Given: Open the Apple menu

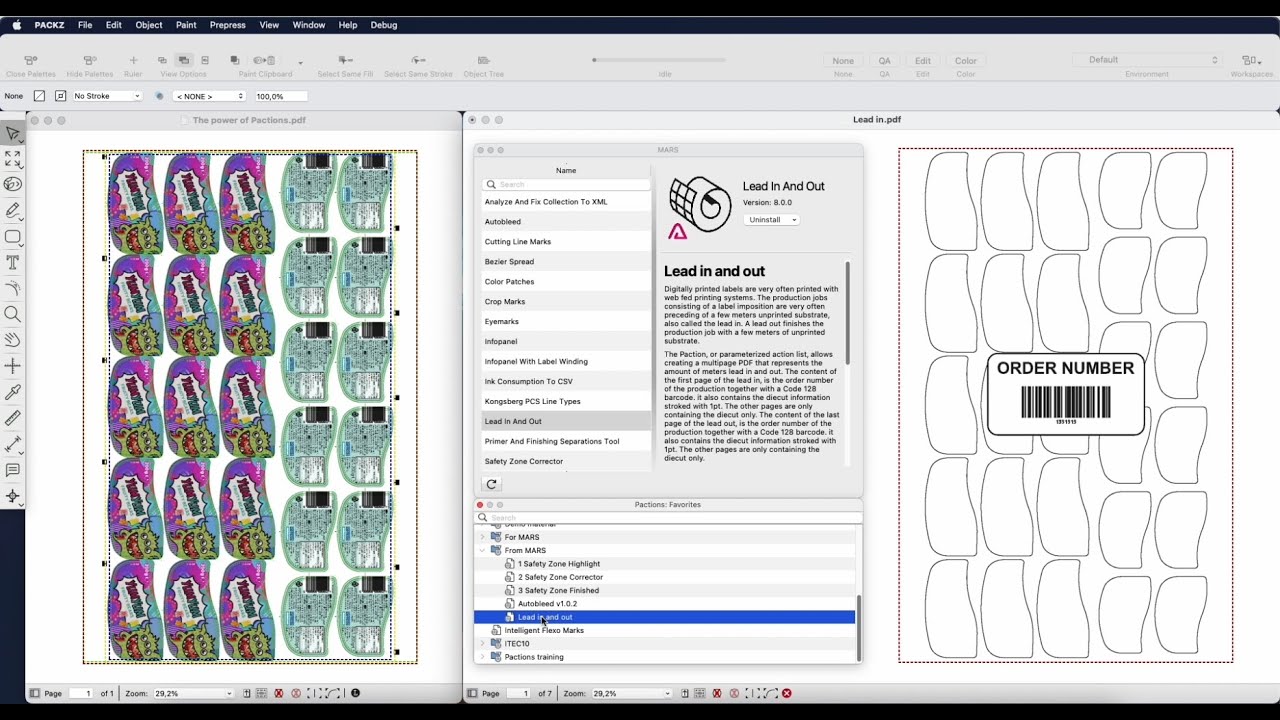Looking at the screenshot, I should point(16,25).
